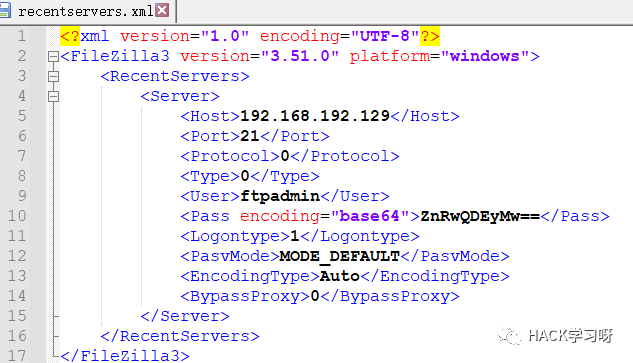The height and width of the screenshot is (363, 633).
Task: Click the opening Protocol tag
Action: 230,156
